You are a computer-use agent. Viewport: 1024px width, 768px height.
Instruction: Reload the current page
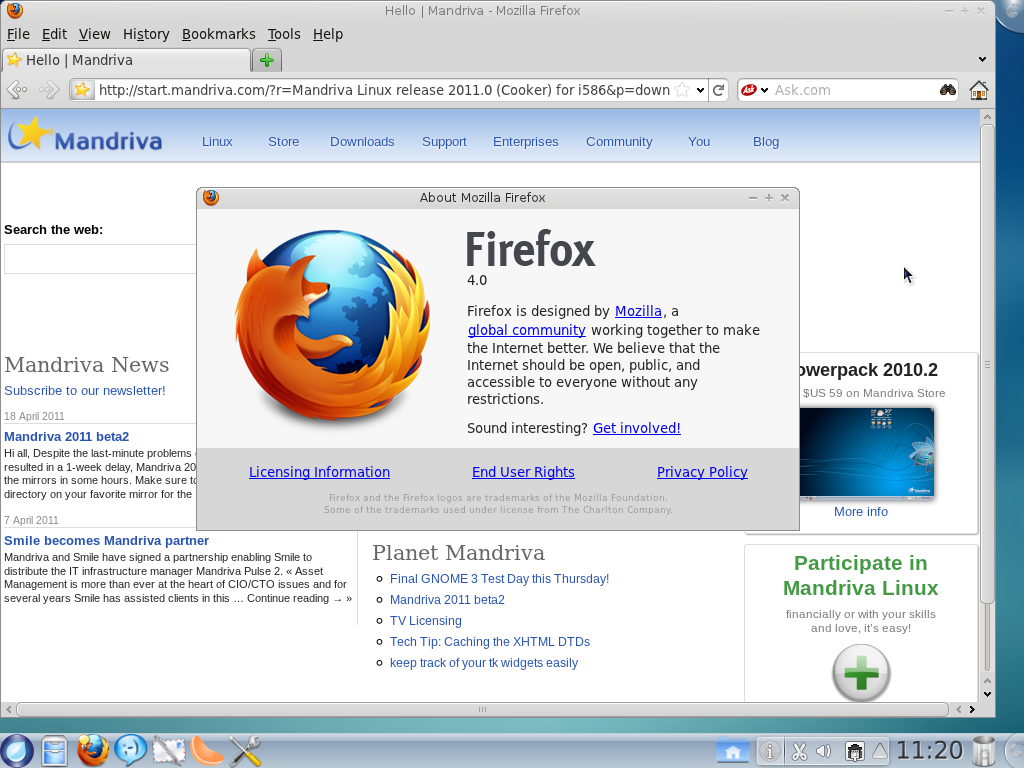pos(718,89)
